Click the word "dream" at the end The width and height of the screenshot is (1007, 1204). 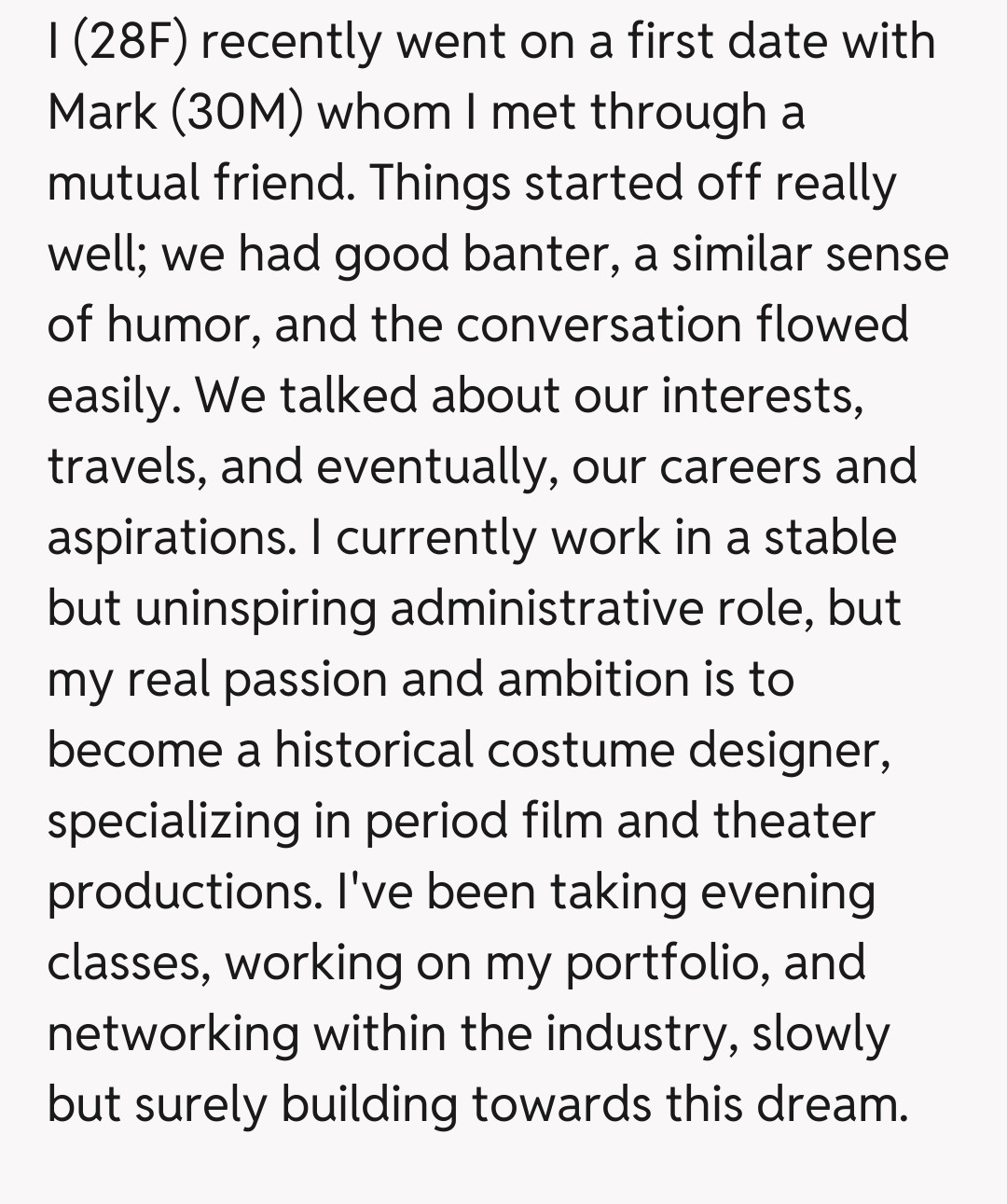click(x=830, y=1105)
